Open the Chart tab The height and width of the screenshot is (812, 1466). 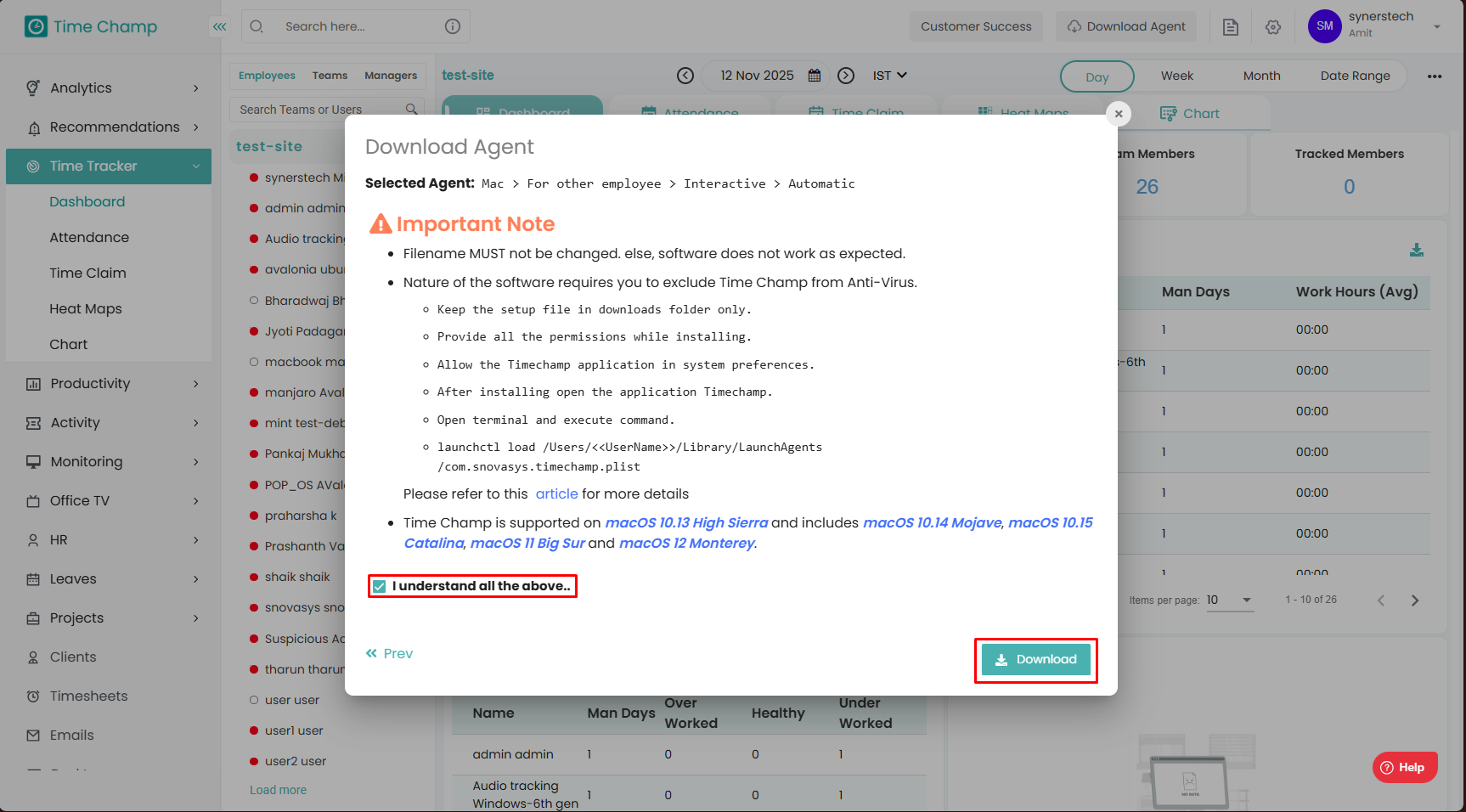[x=1190, y=114]
